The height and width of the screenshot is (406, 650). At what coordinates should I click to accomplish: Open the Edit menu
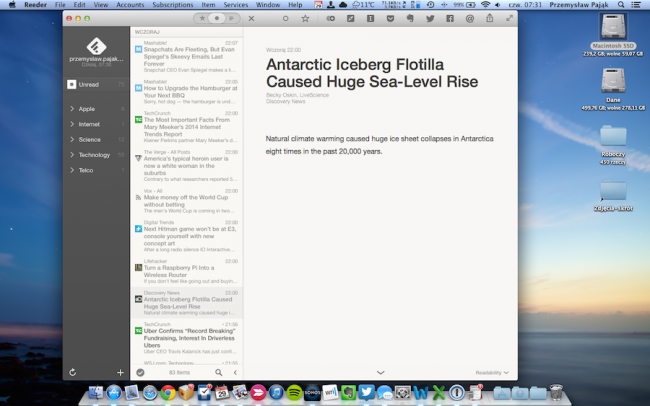79,5
